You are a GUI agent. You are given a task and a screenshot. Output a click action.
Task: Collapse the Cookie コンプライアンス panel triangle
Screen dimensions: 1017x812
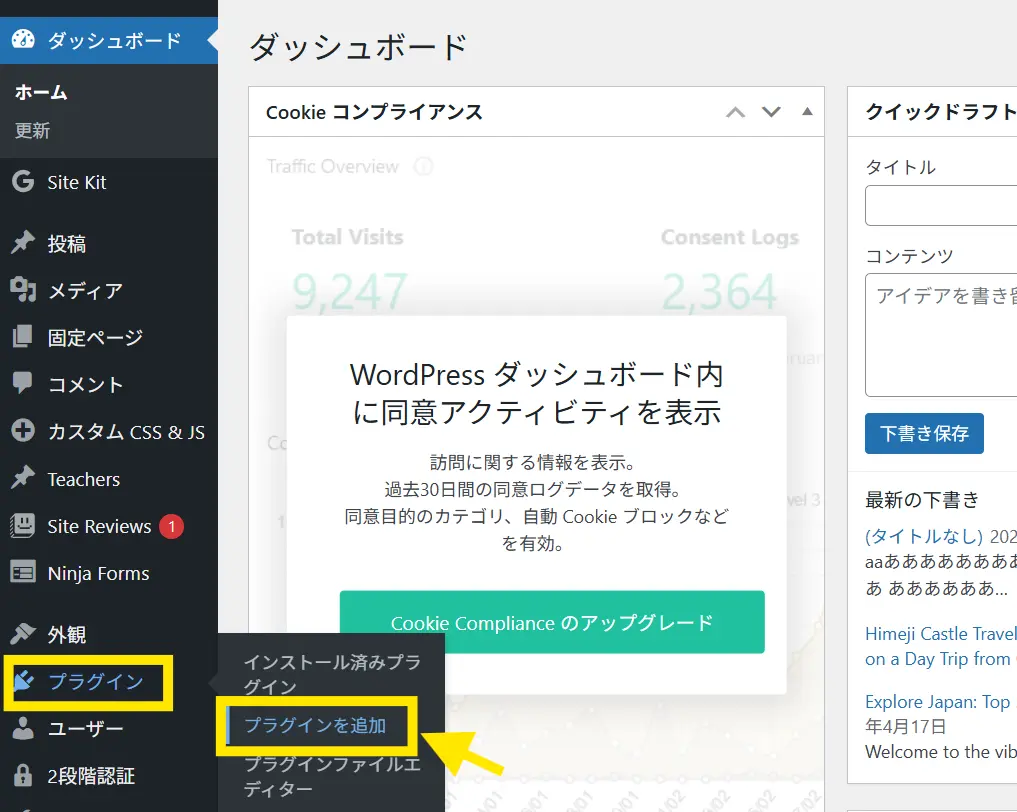[x=807, y=112]
